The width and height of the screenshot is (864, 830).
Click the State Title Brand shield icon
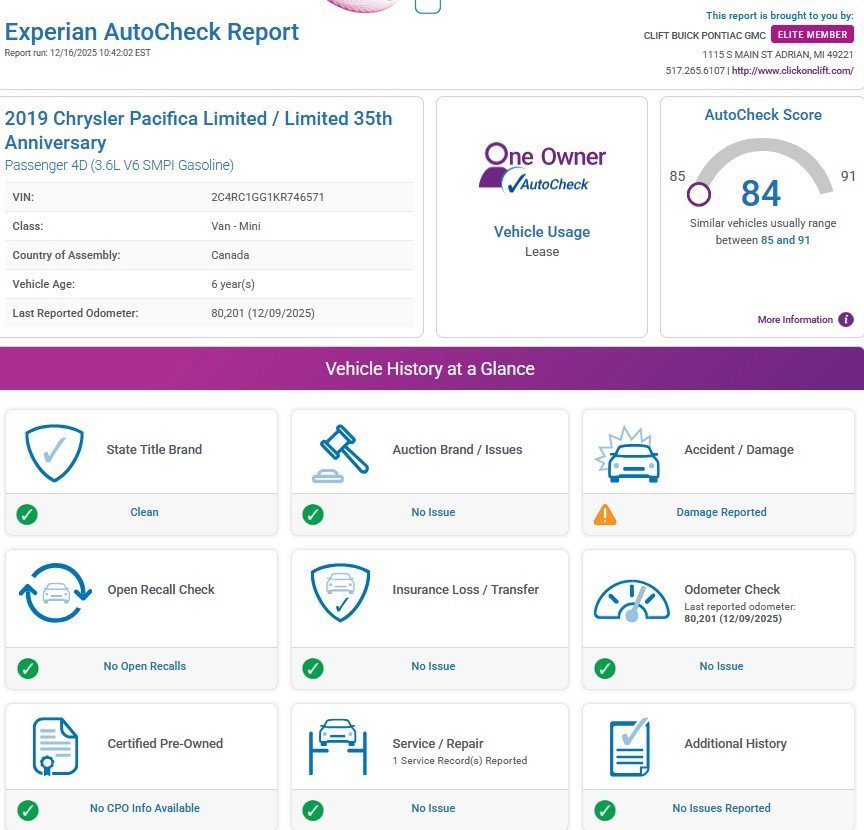click(x=55, y=453)
